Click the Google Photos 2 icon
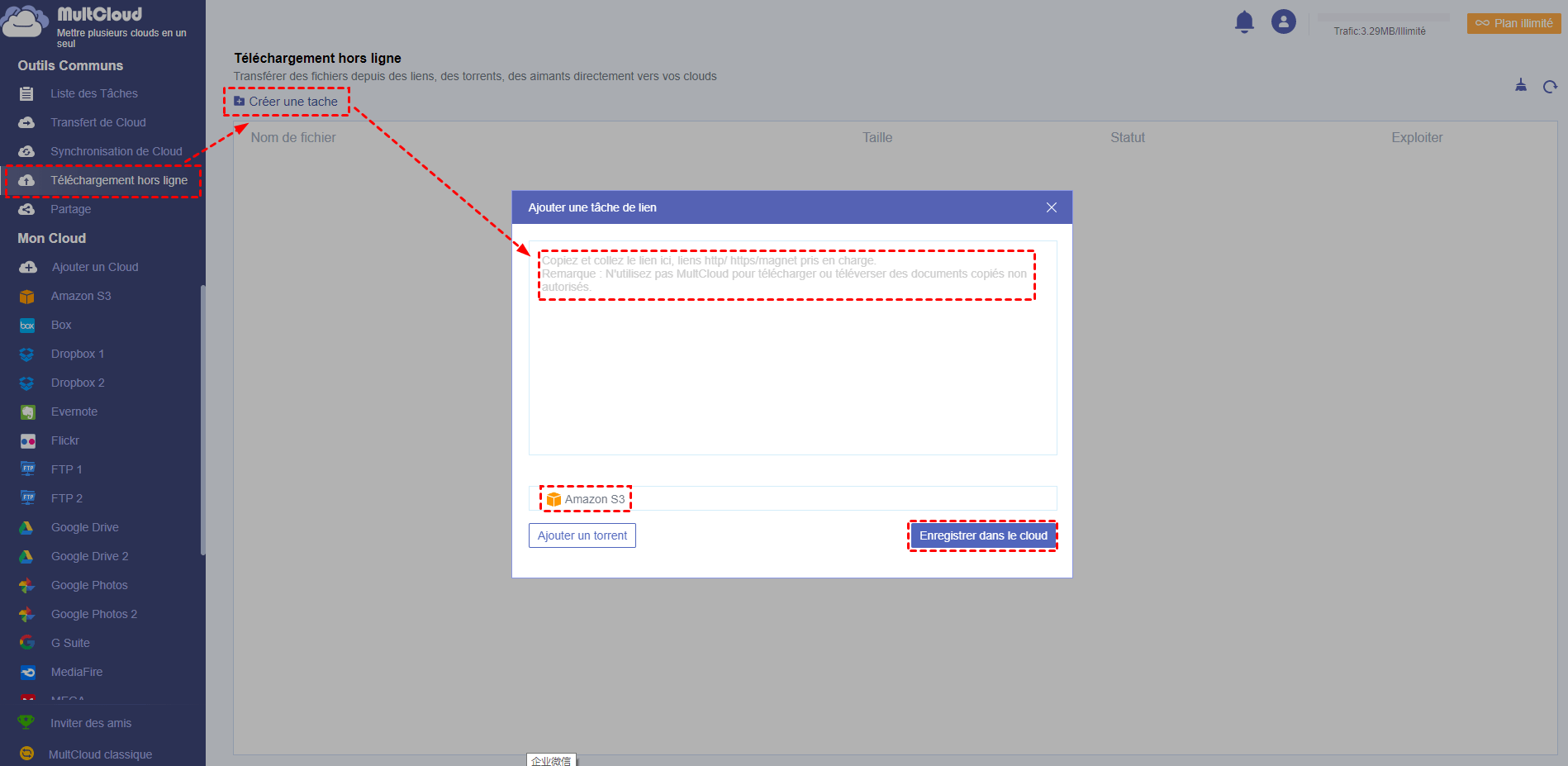 click(27, 614)
